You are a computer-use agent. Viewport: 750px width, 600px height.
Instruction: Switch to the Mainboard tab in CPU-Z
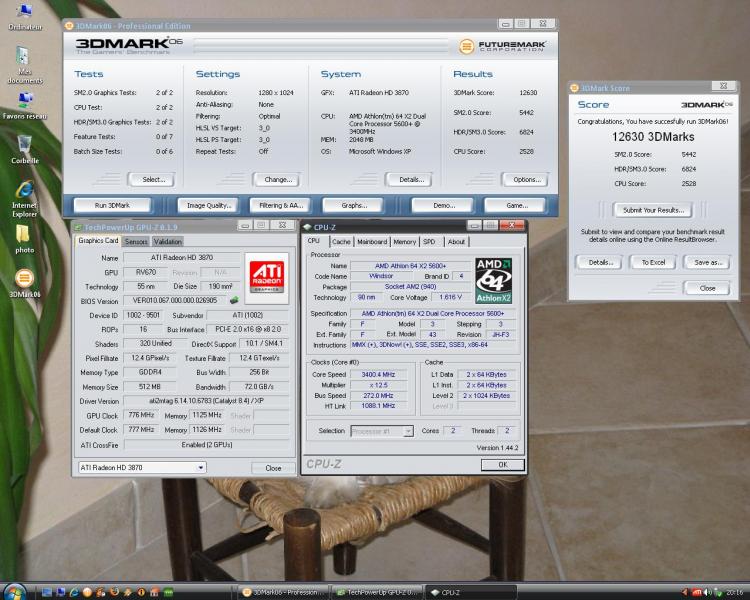pos(372,242)
